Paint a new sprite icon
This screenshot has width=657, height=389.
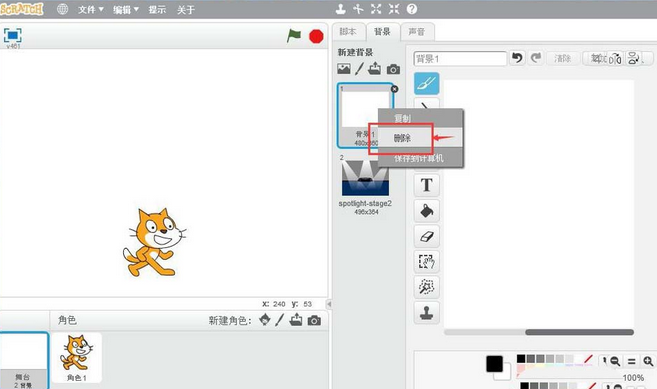(x=279, y=320)
